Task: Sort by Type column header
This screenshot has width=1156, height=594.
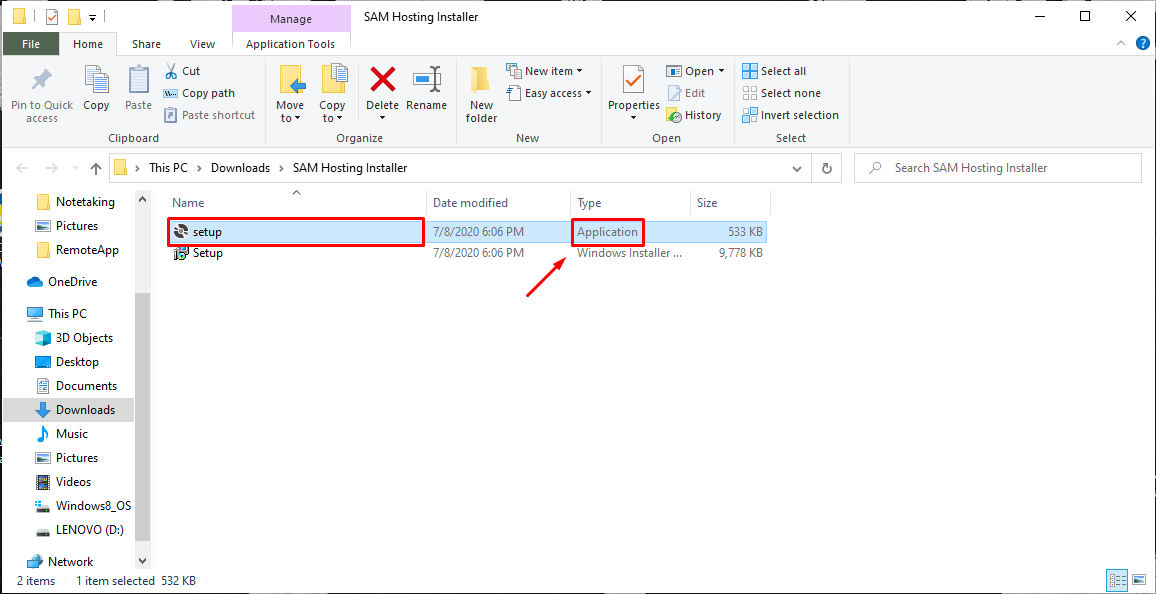Action: tap(630, 203)
